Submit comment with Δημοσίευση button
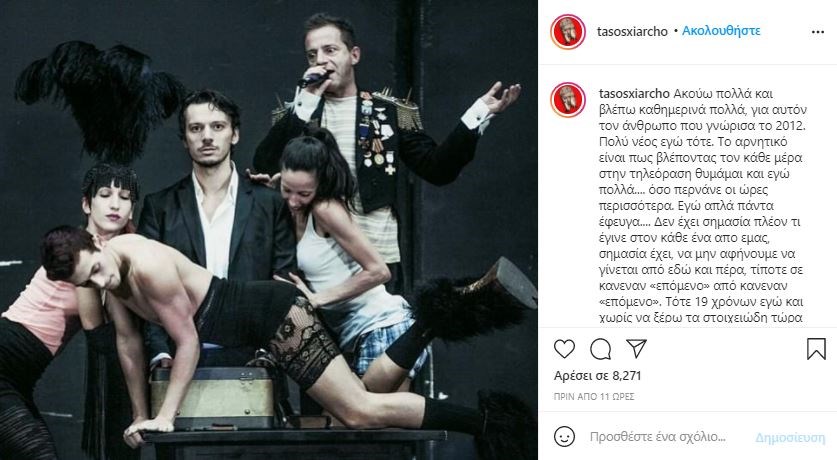This screenshot has width=837, height=460. pyautogui.click(x=790, y=438)
